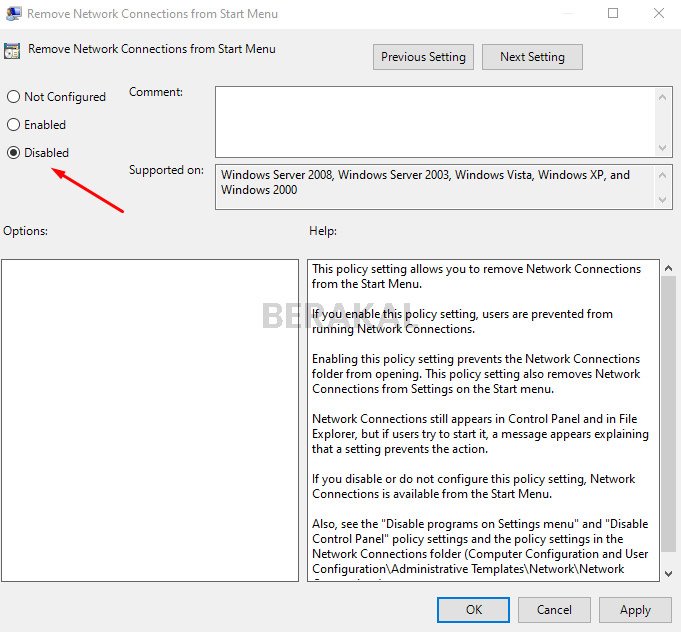This screenshot has height=632, width=681.
Task: Click the Help pane vertical scrollbar thumb
Action: [669, 415]
